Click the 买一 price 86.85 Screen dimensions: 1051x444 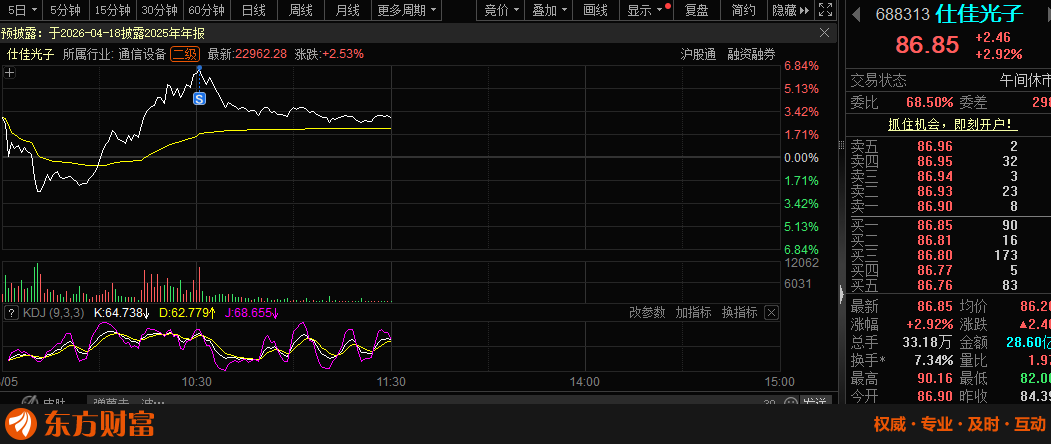click(x=935, y=225)
